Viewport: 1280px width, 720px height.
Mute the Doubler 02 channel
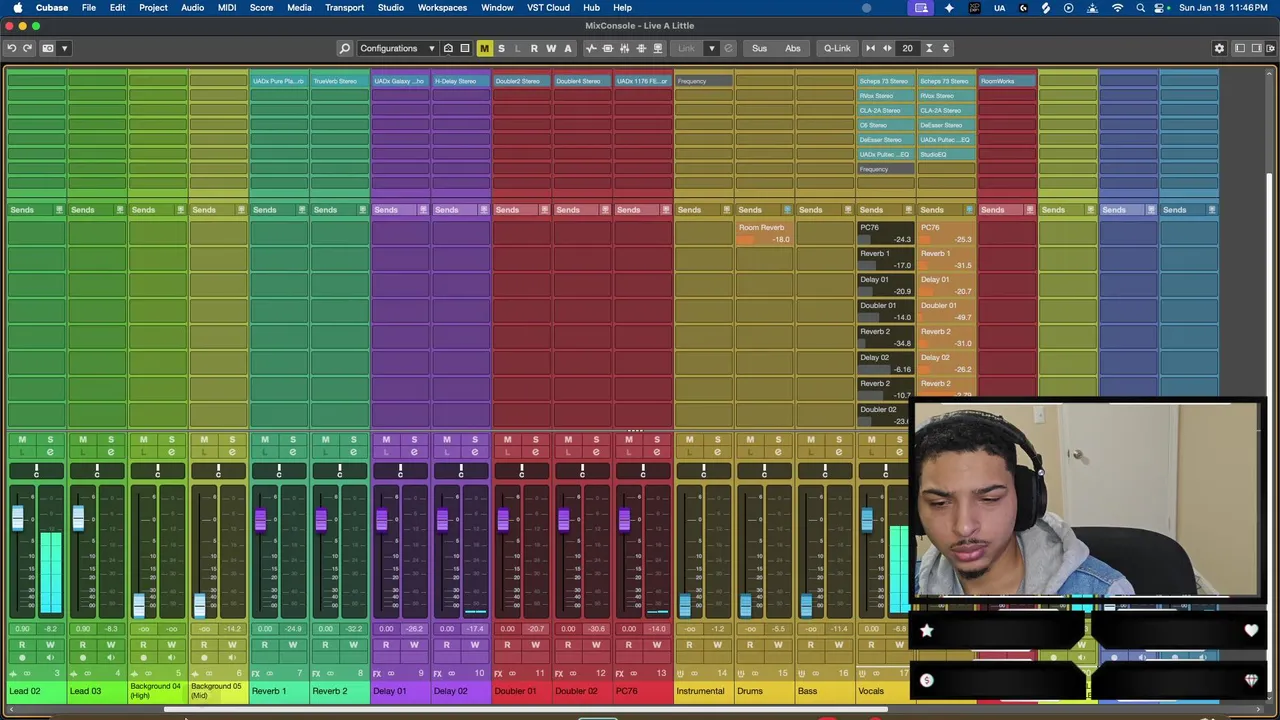pyautogui.click(x=568, y=440)
